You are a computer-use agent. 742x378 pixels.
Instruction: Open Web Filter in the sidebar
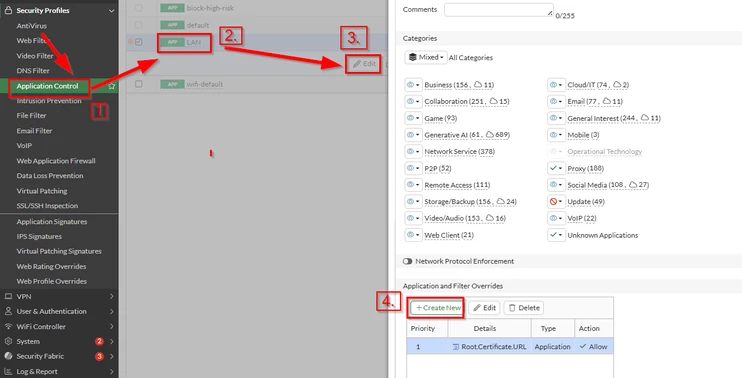[32, 41]
